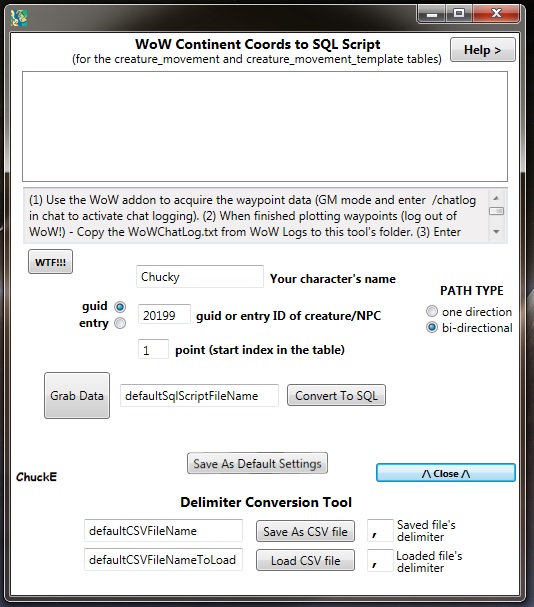The image size is (534, 607).
Task: Click inside the large empty output text box
Action: pyautogui.click(x=265, y=127)
